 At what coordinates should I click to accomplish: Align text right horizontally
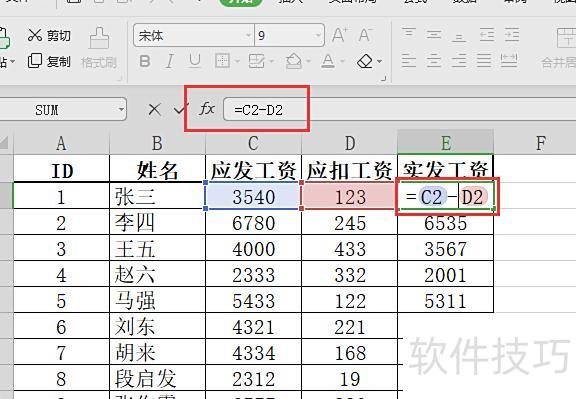pos(459,61)
